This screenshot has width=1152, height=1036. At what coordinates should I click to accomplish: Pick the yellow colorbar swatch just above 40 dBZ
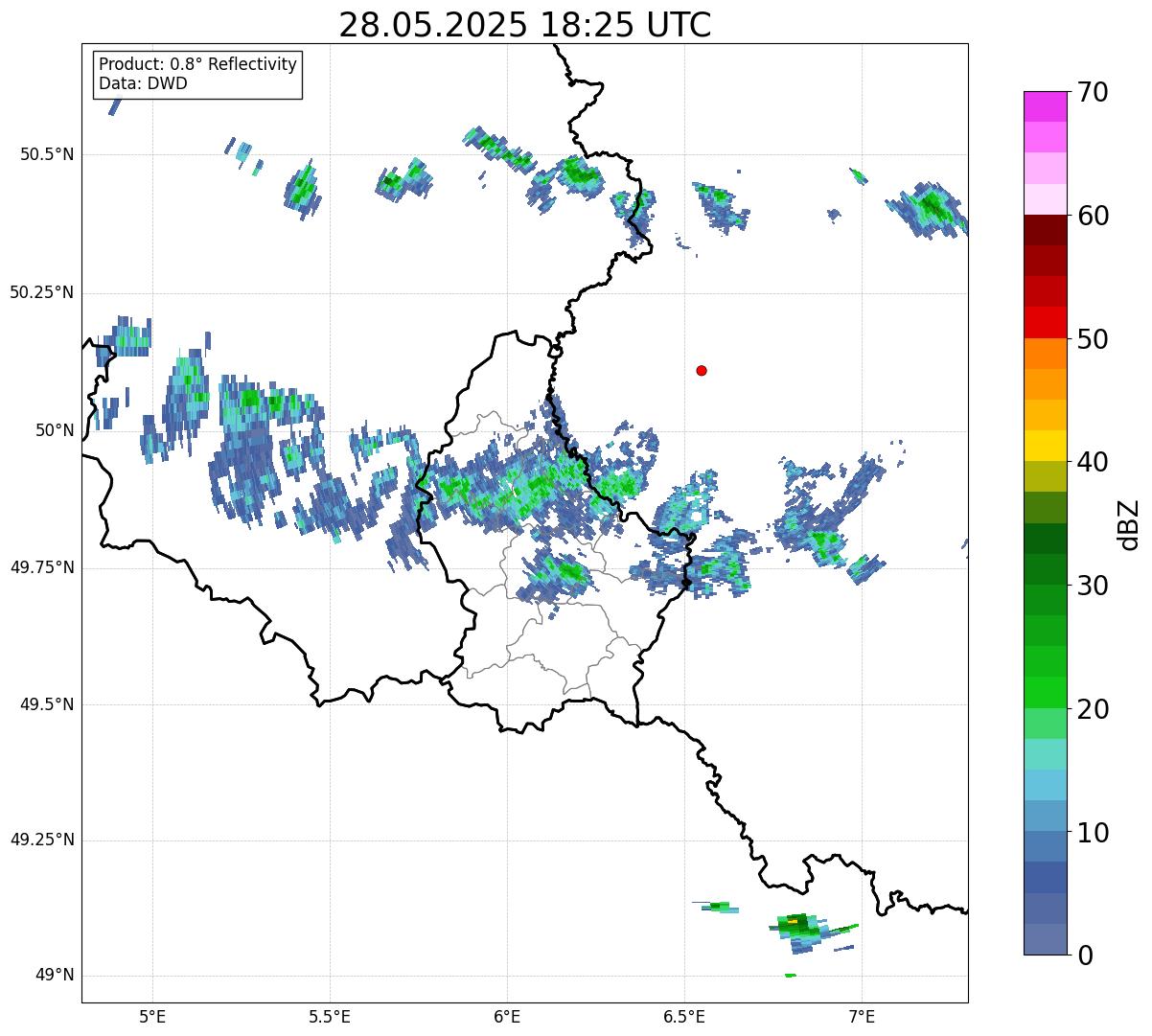(x=1045, y=446)
